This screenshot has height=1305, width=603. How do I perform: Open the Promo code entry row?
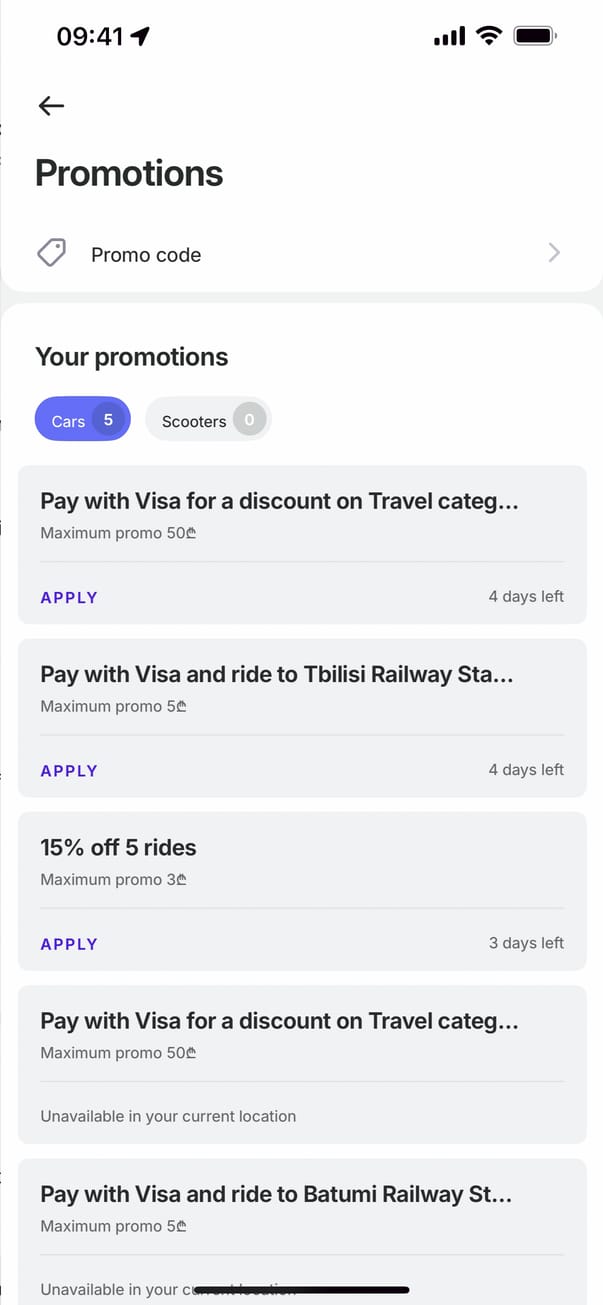pos(300,254)
